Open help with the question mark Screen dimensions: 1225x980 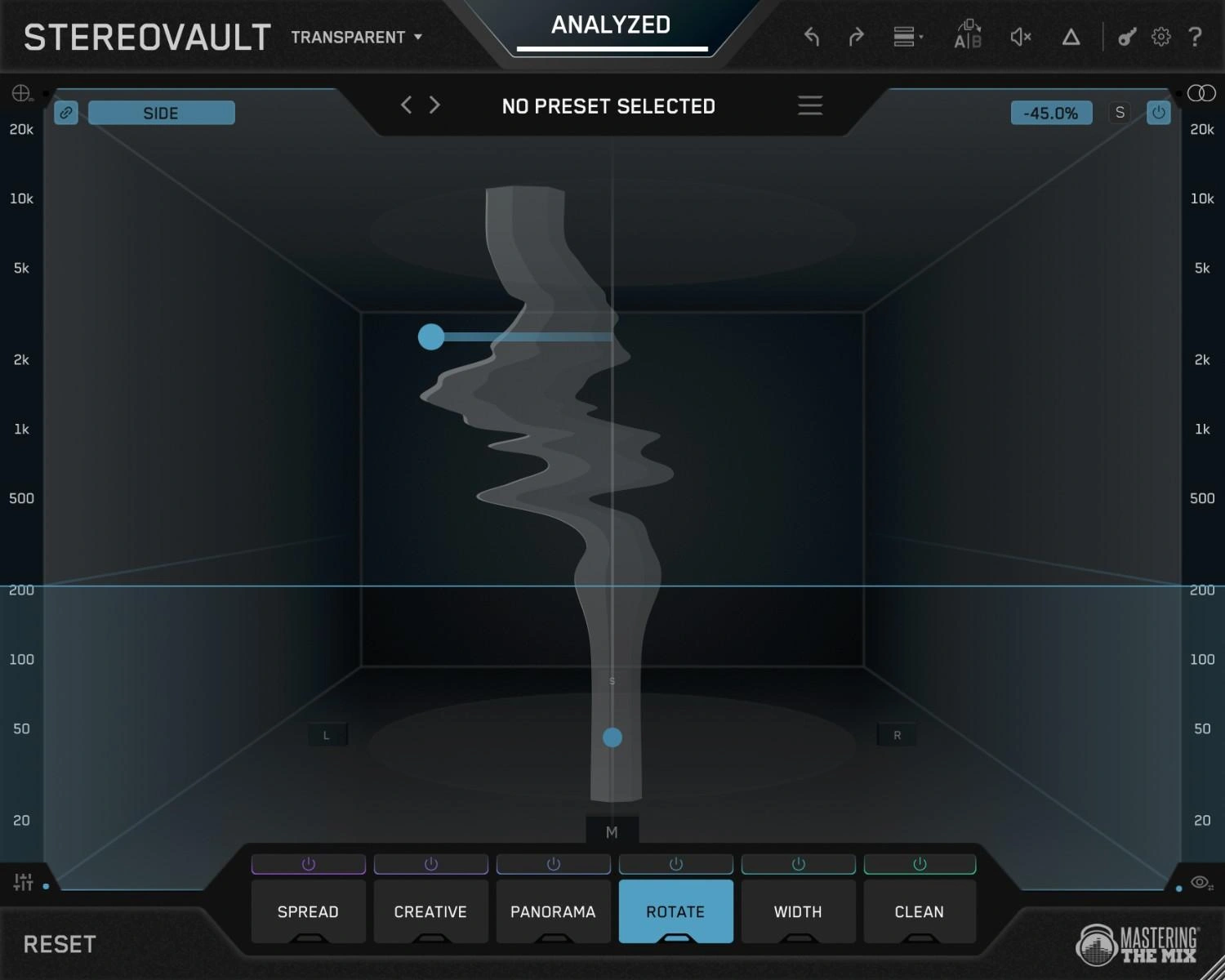pos(1195,37)
